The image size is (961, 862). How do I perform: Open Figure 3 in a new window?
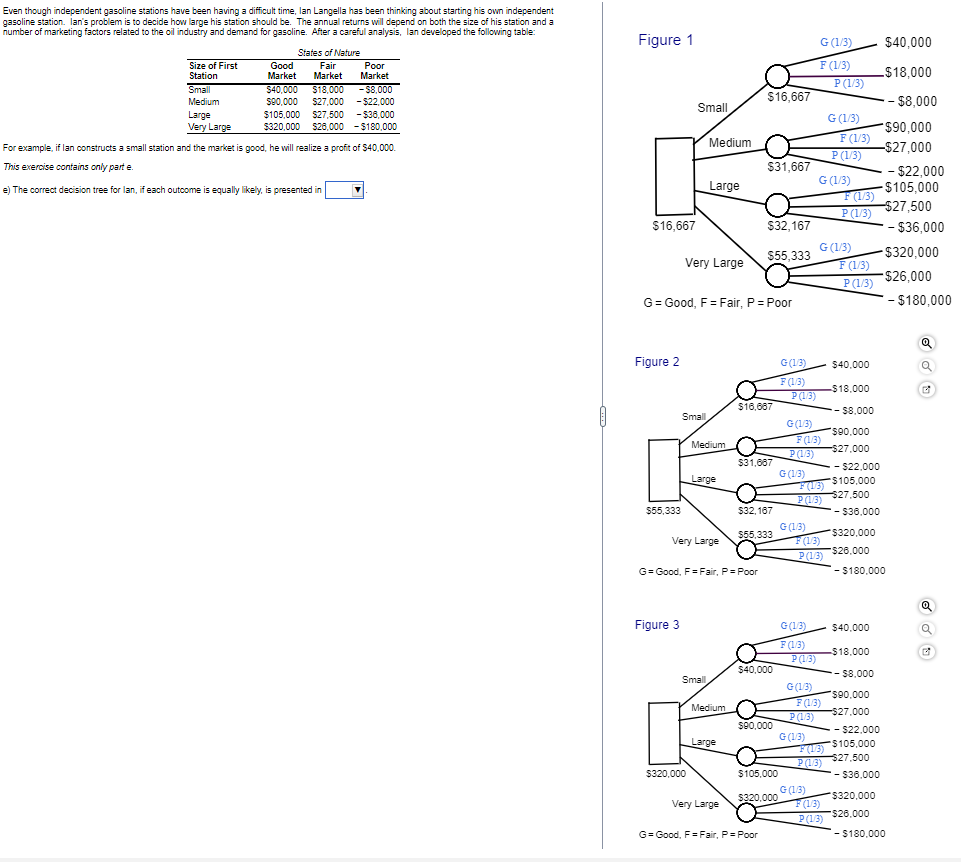(x=926, y=651)
